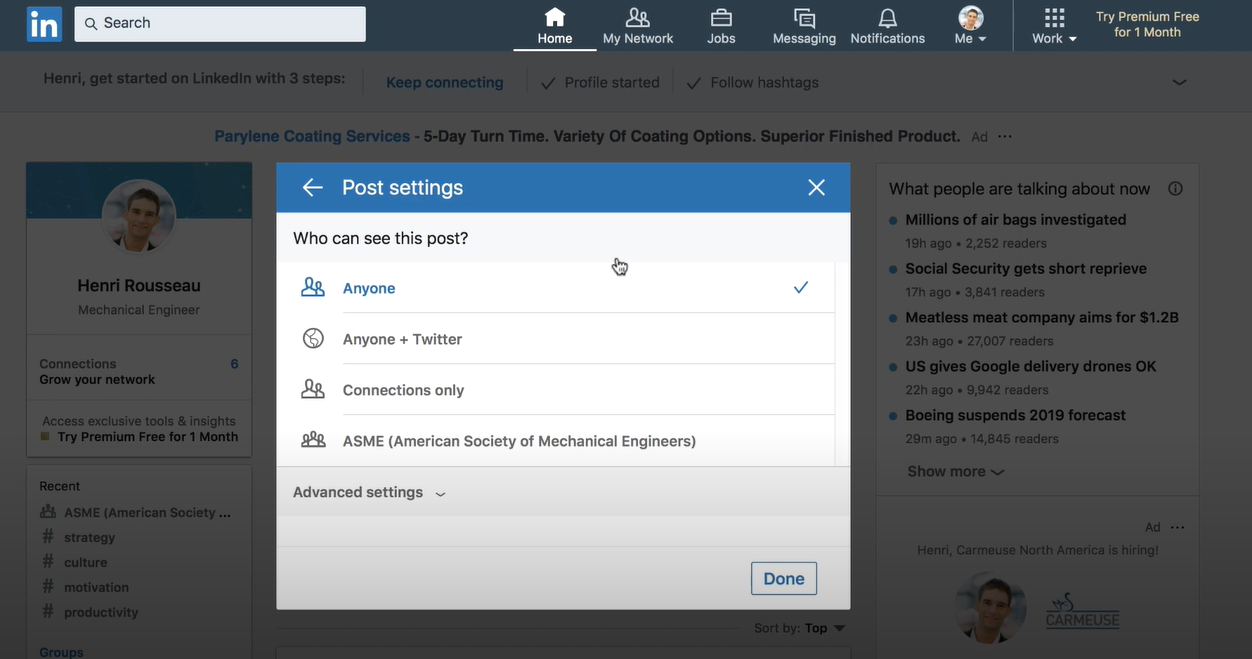The height and width of the screenshot is (659, 1252).
Task: Click the Me profile avatar
Action: tap(970, 17)
